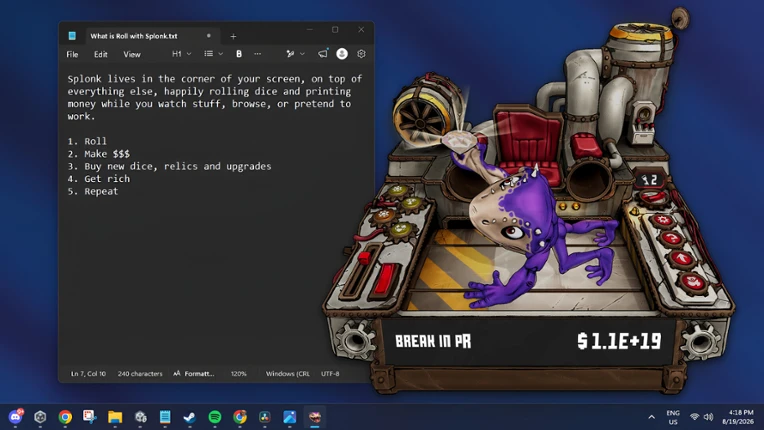764x430 pixels.
Task: Open the account profile avatar
Action: [342, 54]
